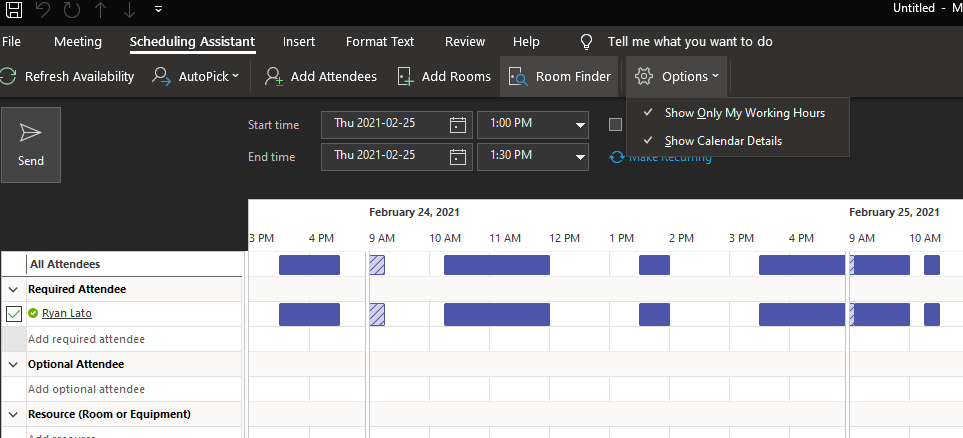Open the Insert tab

point(299,42)
